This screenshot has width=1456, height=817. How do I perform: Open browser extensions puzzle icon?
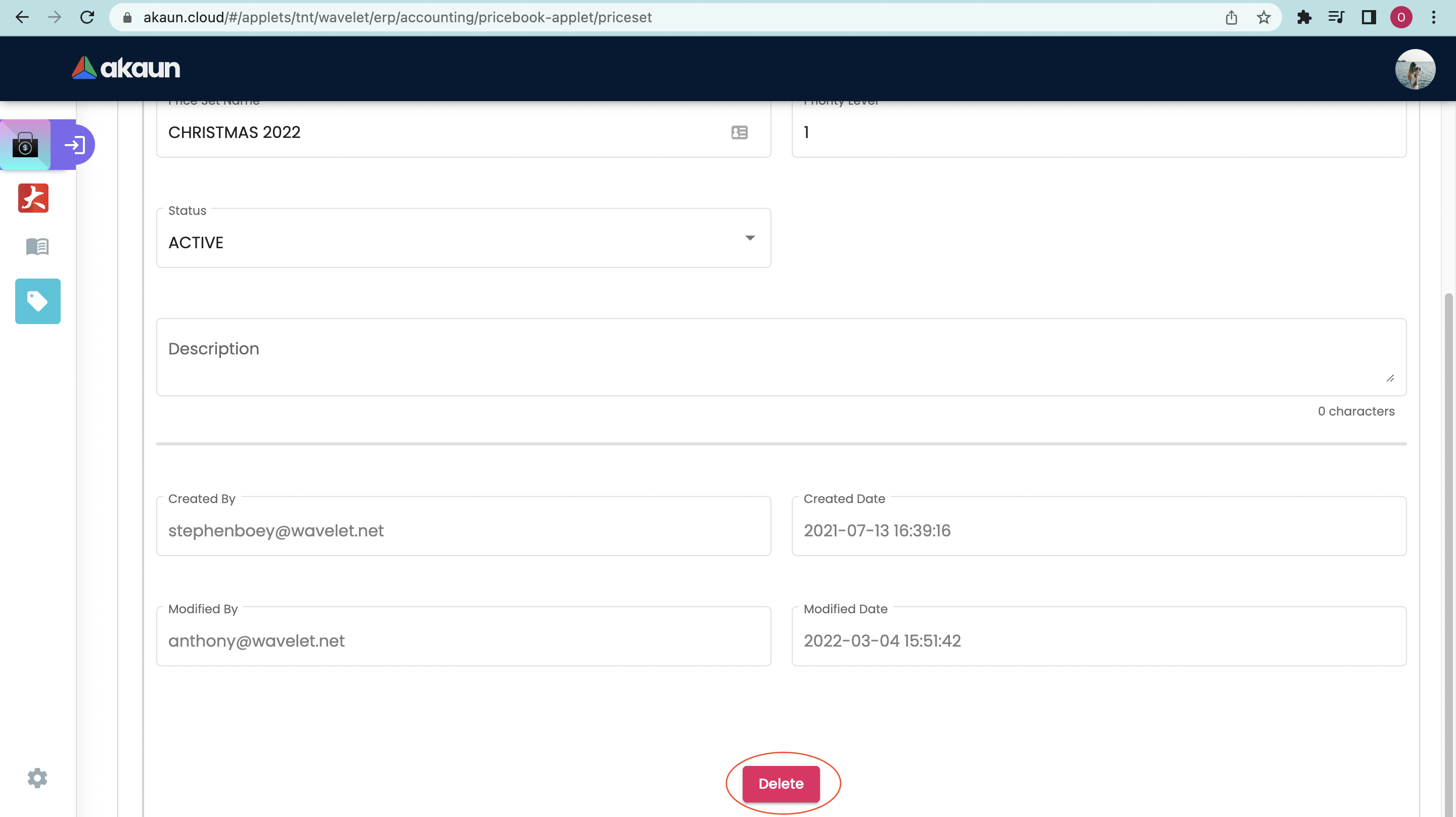1304,18
